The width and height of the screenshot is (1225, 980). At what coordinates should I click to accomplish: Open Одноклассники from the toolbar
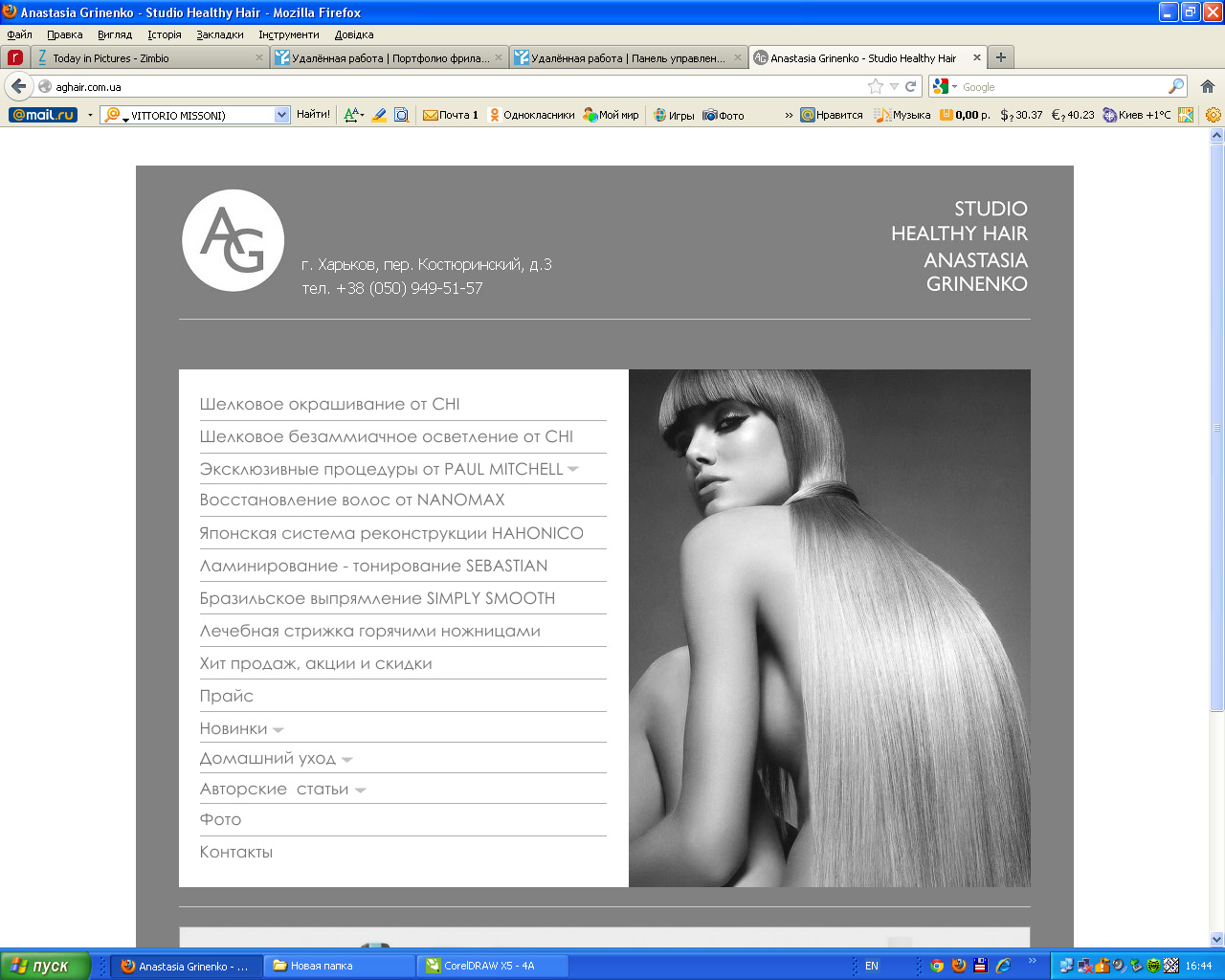[532, 115]
